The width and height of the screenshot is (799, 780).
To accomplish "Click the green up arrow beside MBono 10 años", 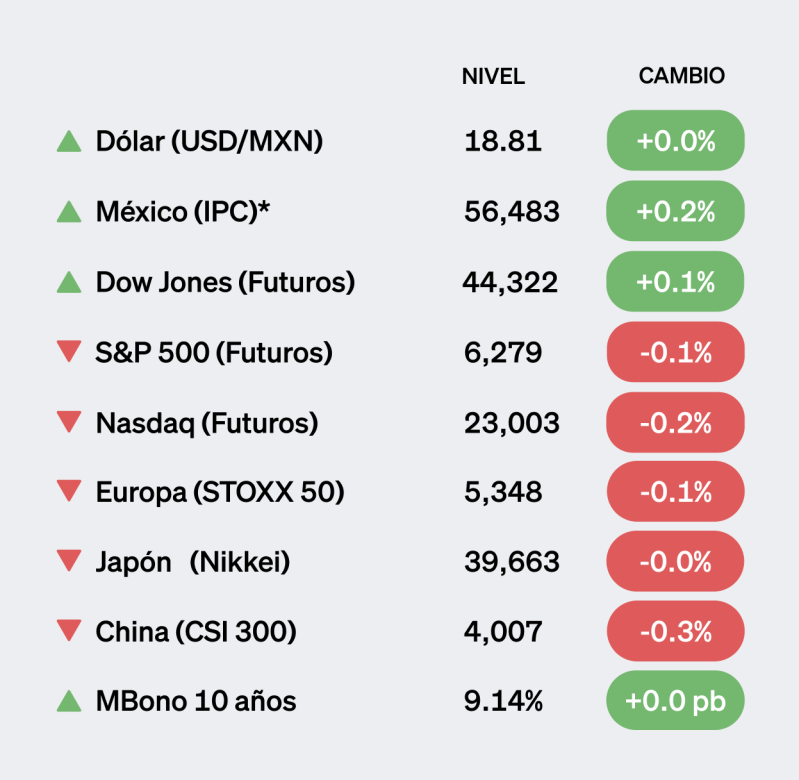I will 69,701.
